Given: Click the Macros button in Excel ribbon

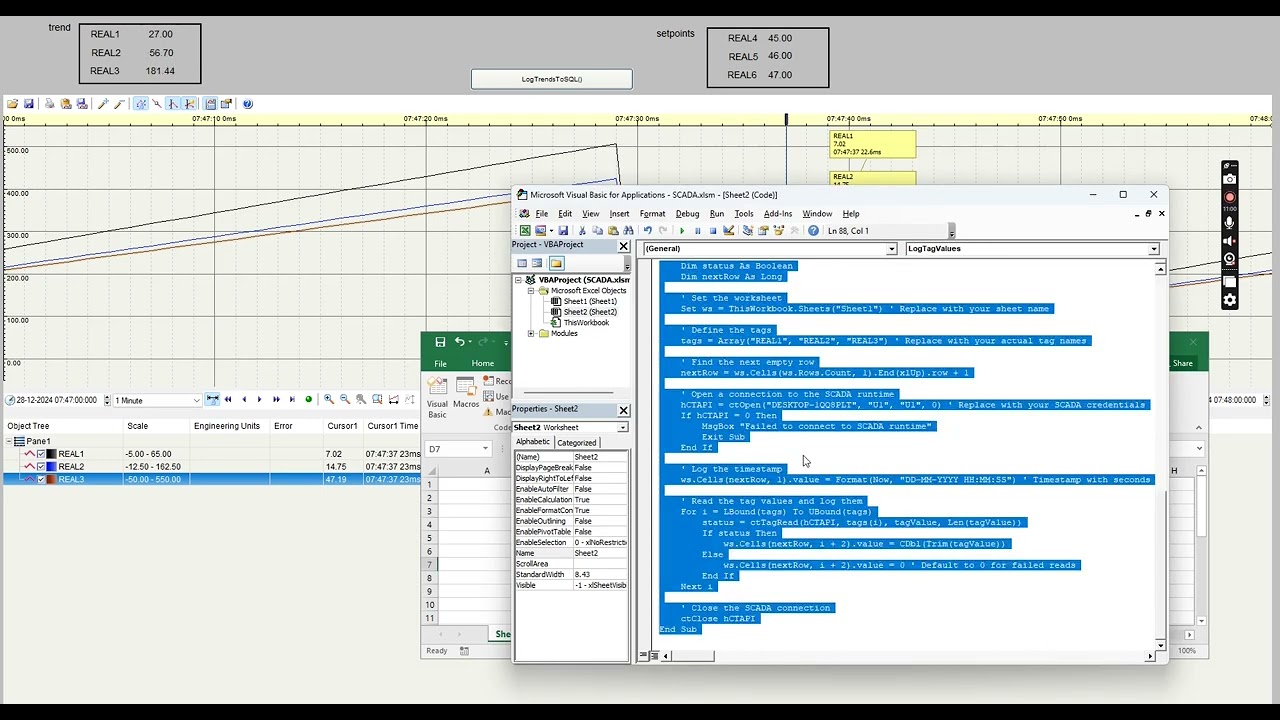Looking at the screenshot, I should pyautogui.click(x=466, y=391).
